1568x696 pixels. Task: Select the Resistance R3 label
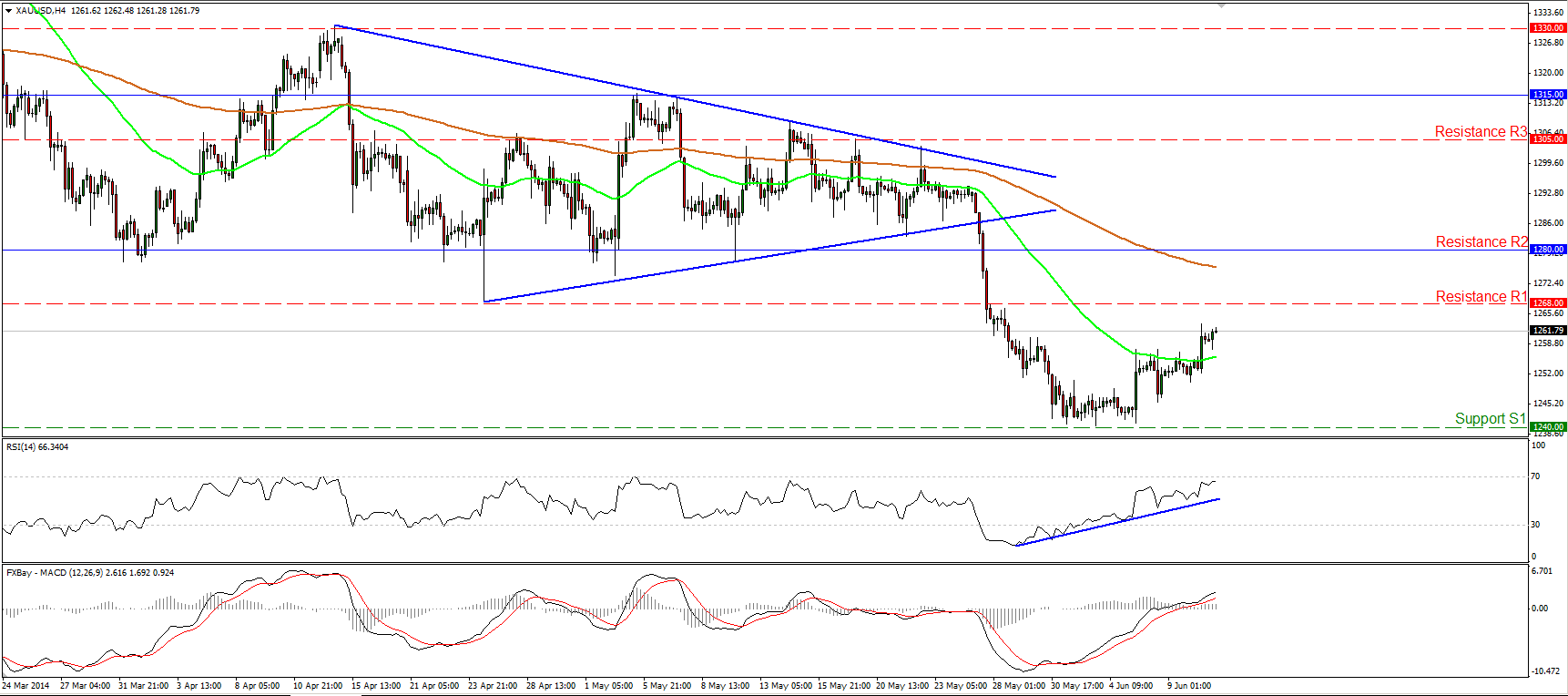point(1481,132)
